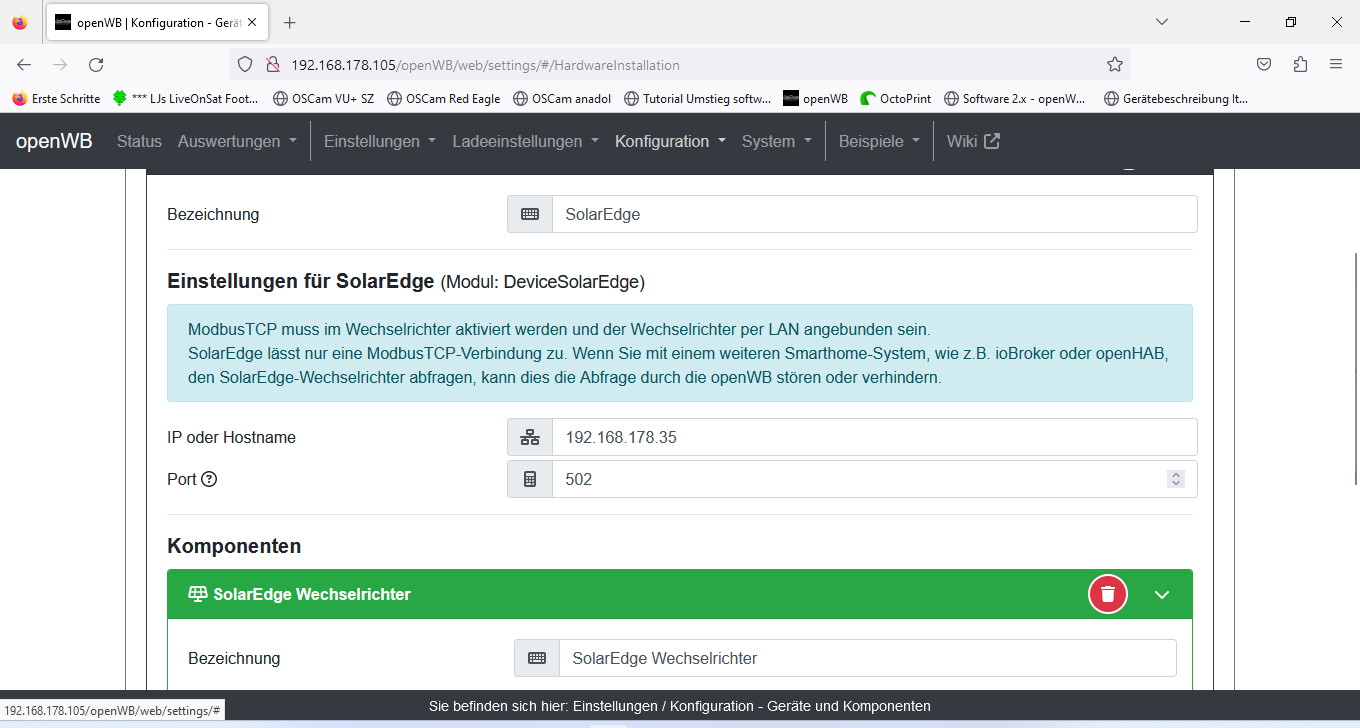Screen dimensions: 1360x728
Task: Expand the Beispiele dropdown menu
Action: click(x=880, y=141)
